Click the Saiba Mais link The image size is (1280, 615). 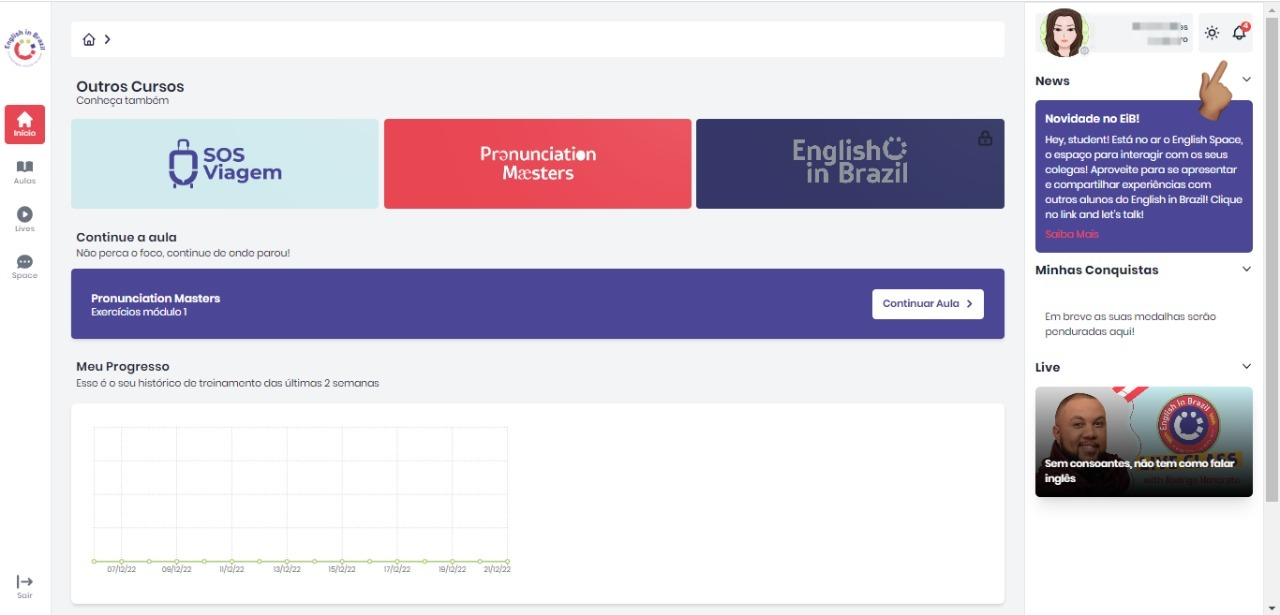[x=1072, y=234]
